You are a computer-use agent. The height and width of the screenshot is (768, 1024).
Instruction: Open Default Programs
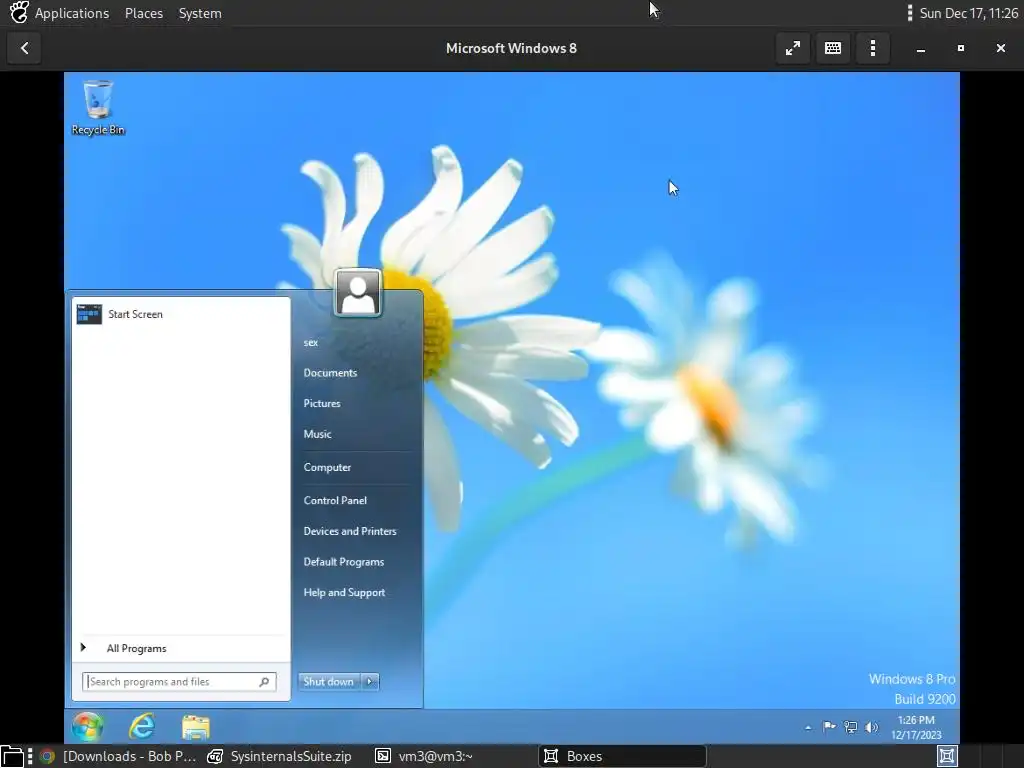coord(344,562)
